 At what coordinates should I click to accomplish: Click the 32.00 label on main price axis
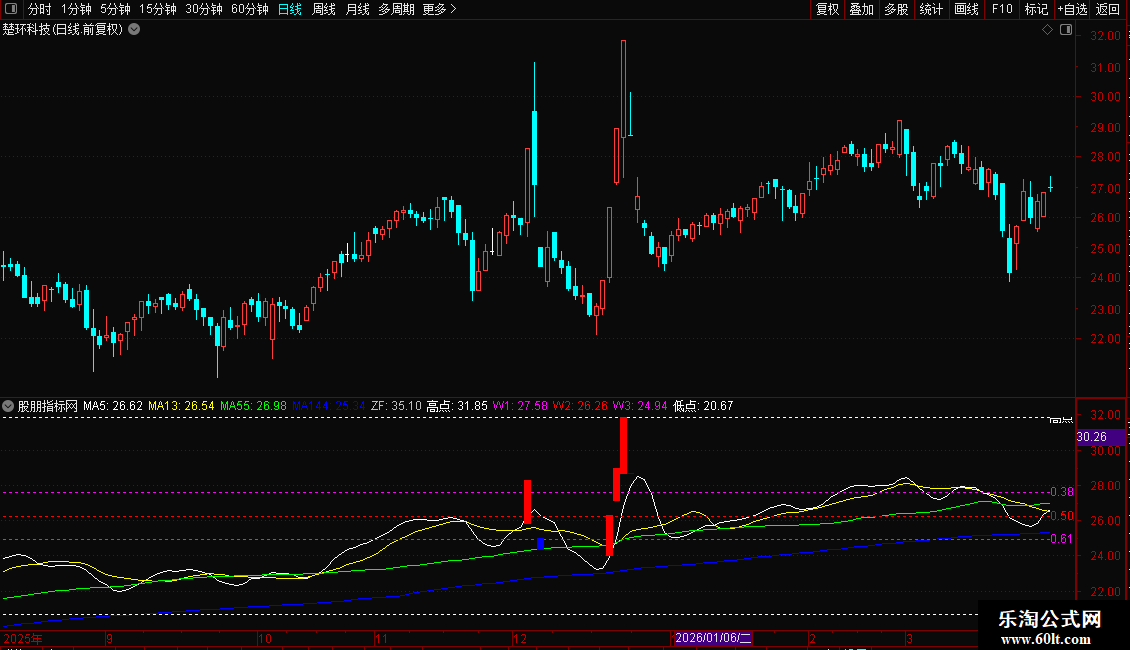[1105, 35]
